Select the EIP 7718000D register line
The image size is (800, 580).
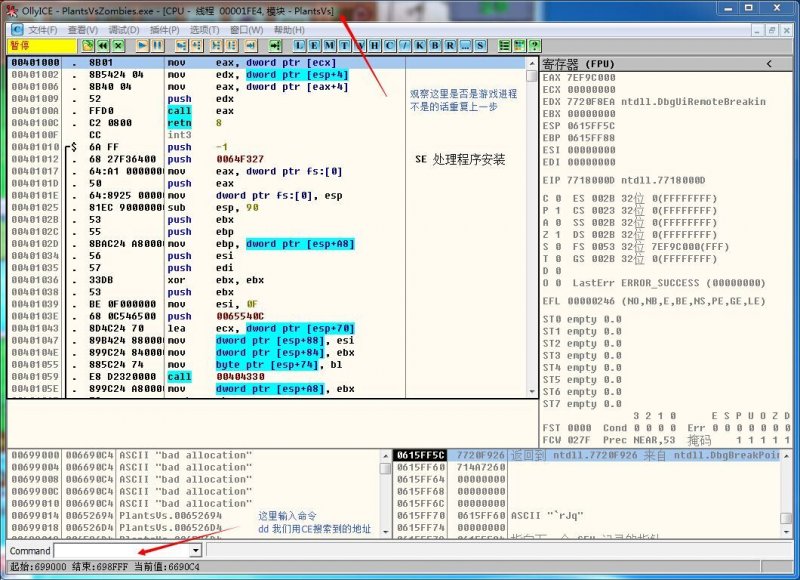pos(624,181)
